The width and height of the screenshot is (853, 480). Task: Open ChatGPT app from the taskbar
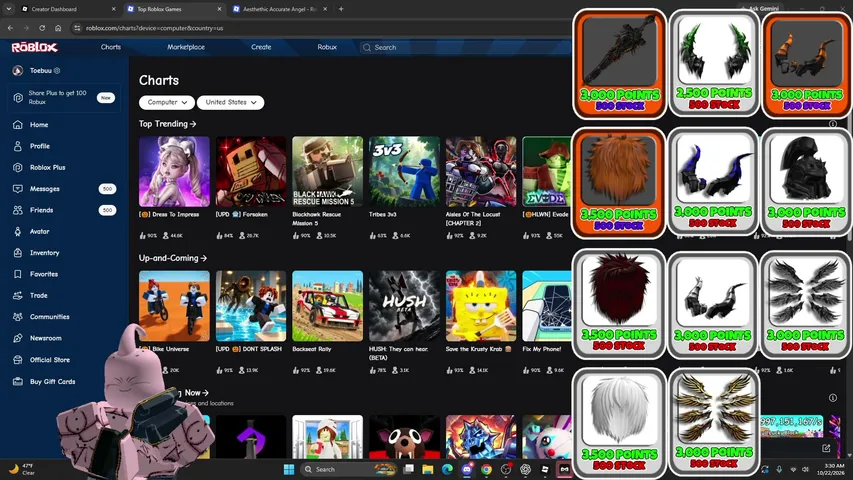[525, 469]
